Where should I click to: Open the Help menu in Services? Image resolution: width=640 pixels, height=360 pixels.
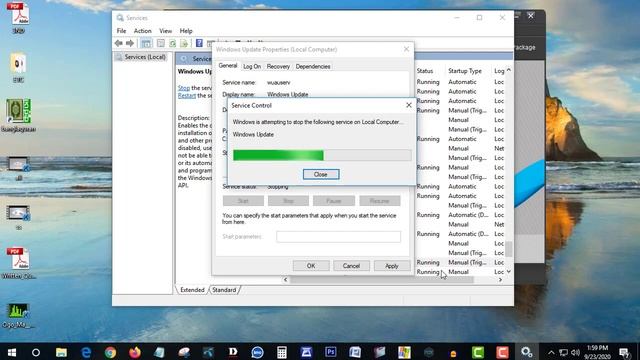pos(186,31)
